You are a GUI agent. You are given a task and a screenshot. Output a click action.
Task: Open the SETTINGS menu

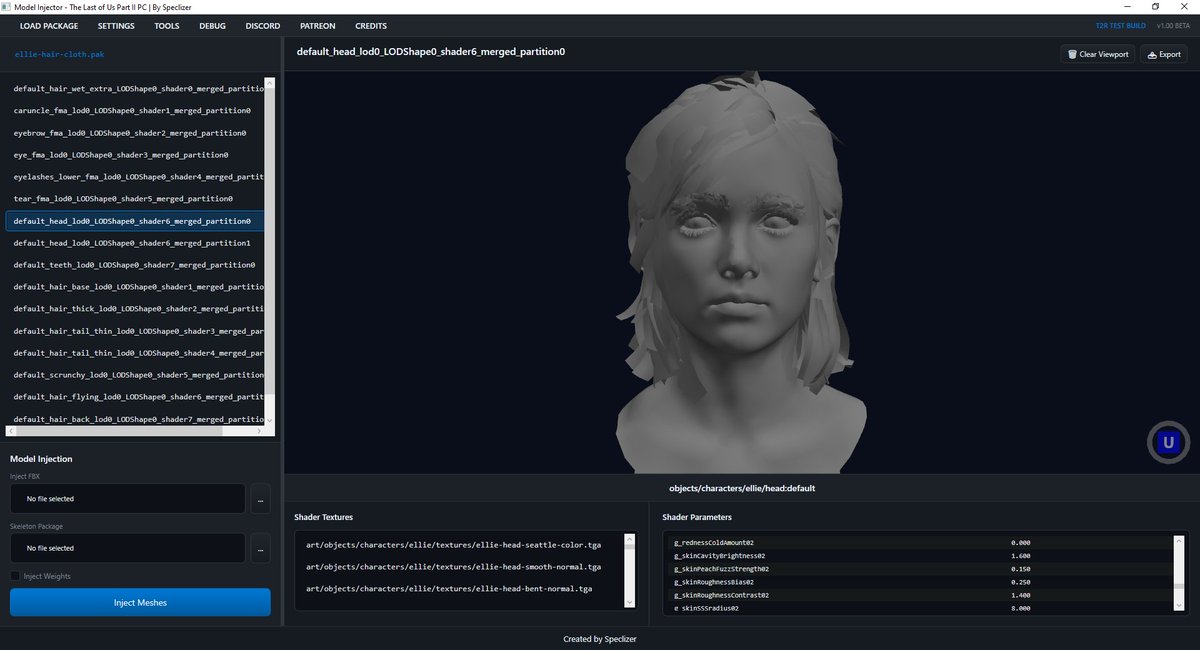pos(115,26)
